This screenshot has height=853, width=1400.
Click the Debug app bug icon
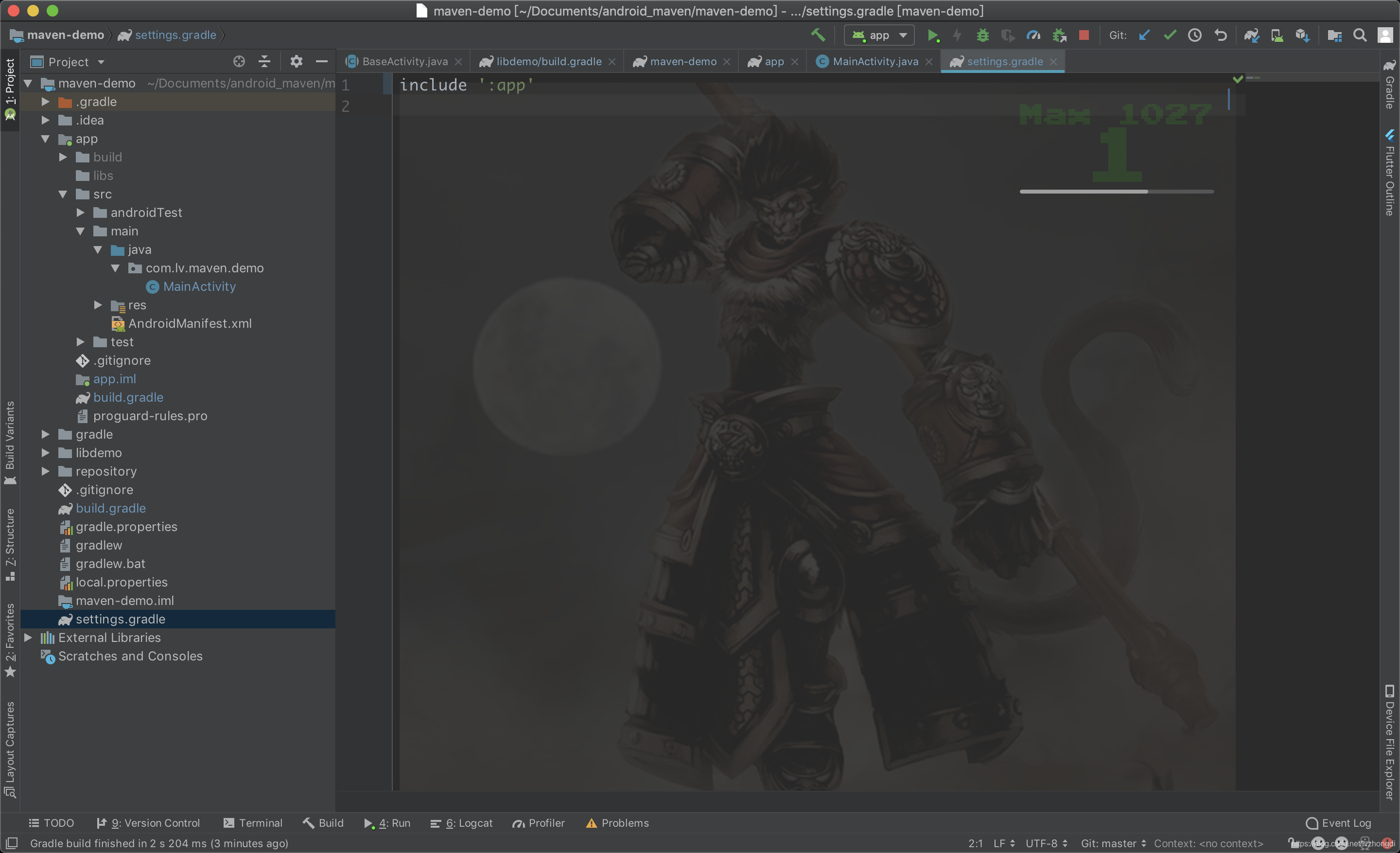click(x=982, y=35)
